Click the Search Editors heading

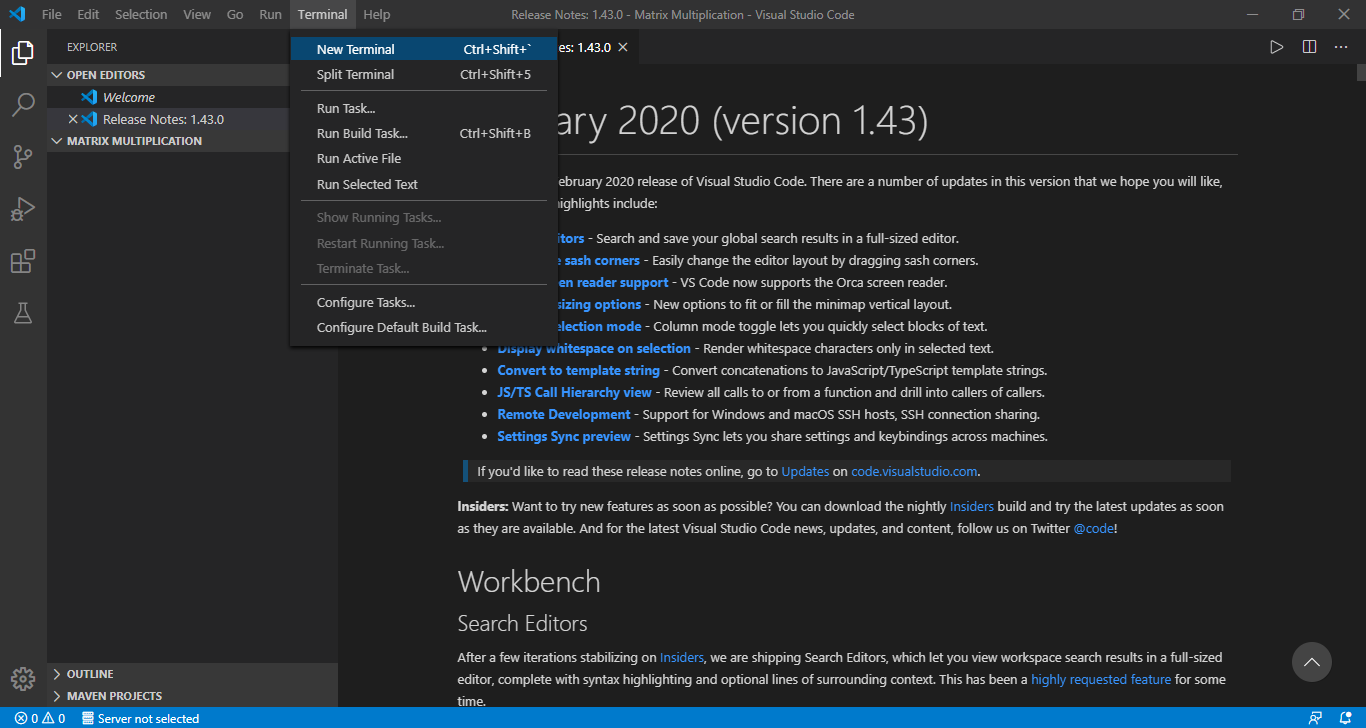(522, 623)
